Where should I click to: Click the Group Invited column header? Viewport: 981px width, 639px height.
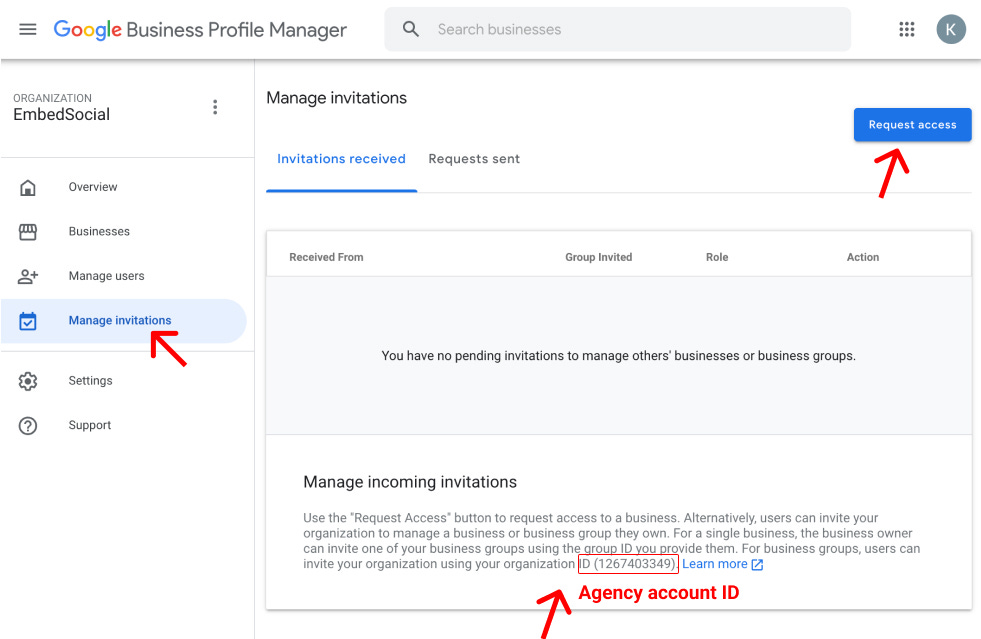point(599,257)
